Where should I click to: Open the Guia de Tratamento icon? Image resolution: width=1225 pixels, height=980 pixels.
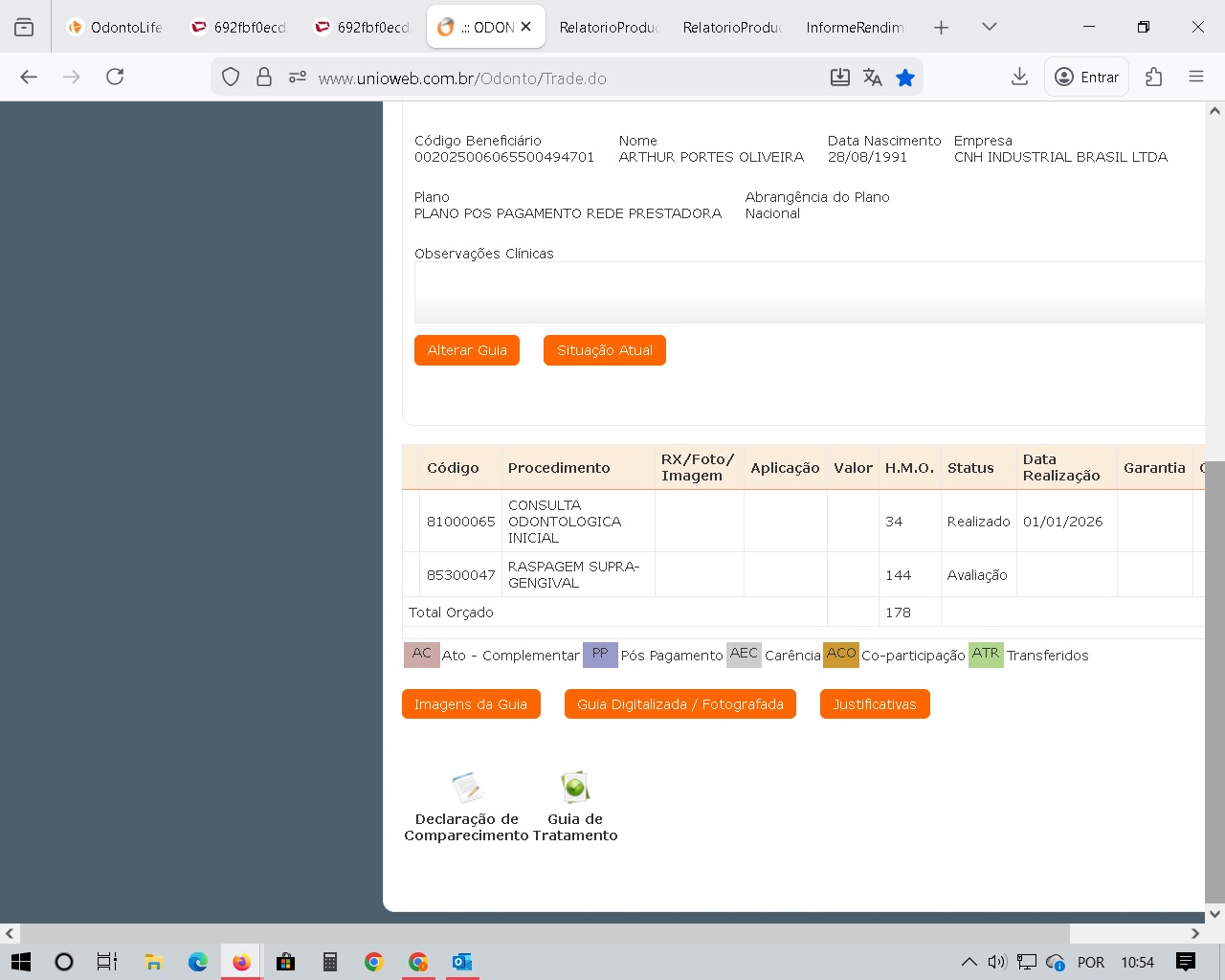(x=575, y=788)
